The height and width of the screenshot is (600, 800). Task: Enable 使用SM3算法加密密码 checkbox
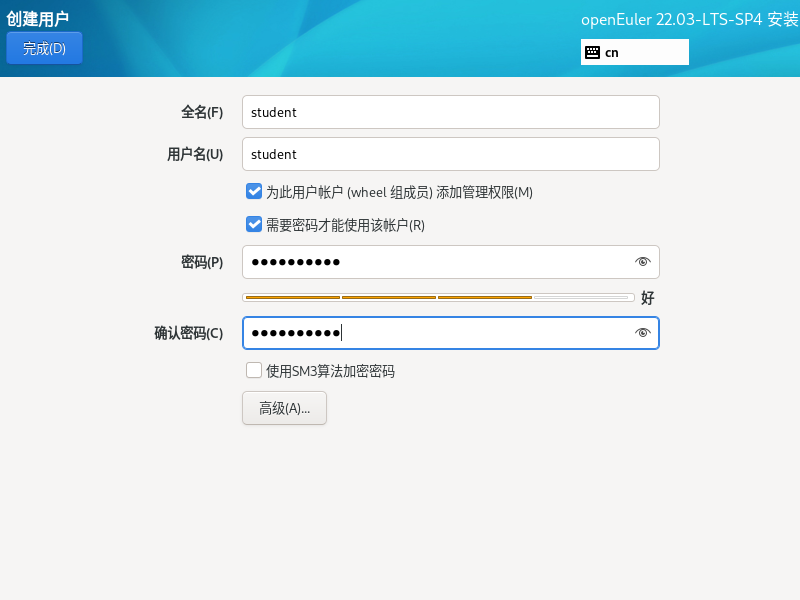click(x=254, y=370)
